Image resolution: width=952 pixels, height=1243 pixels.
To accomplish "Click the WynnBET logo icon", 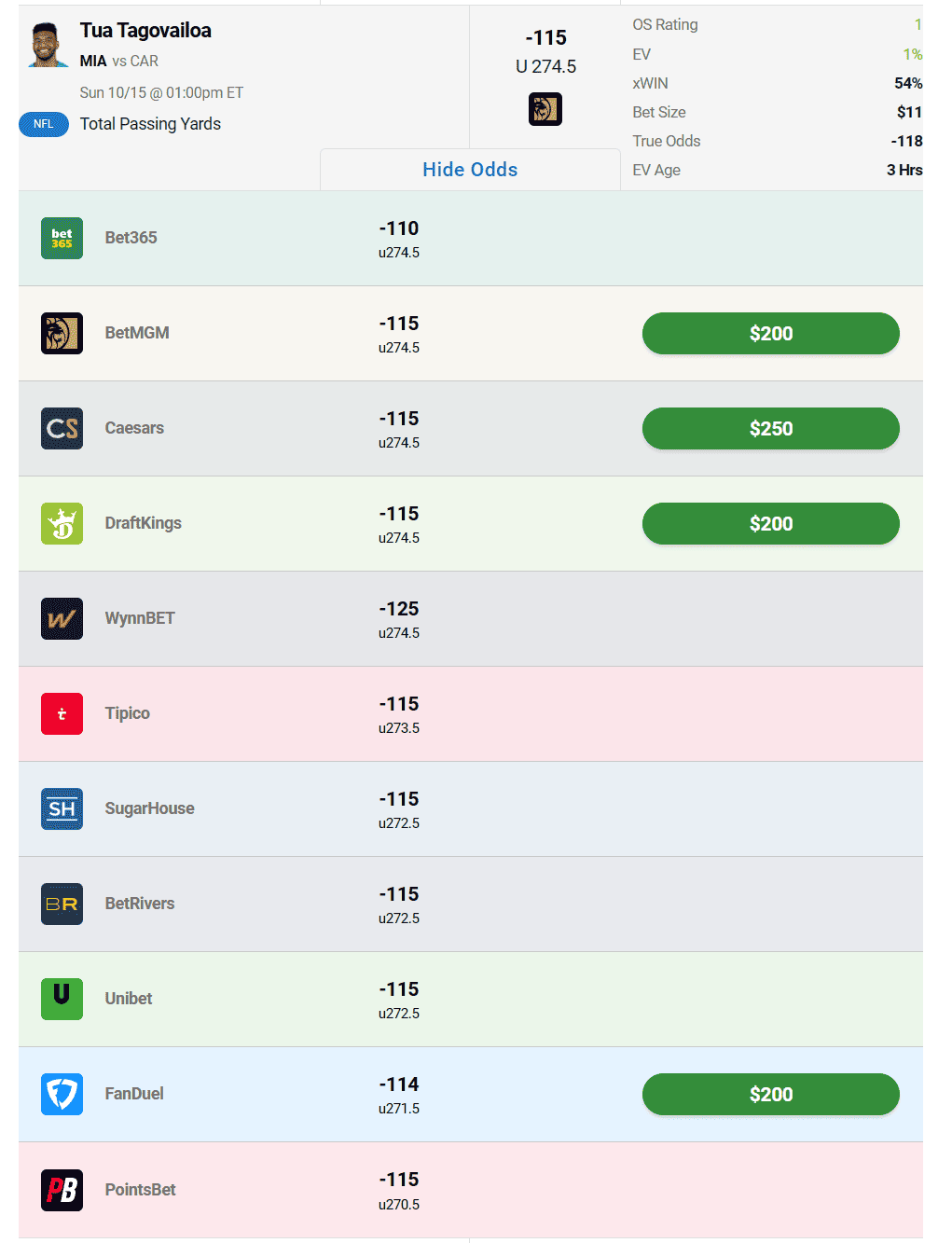I will click(62, 618).
